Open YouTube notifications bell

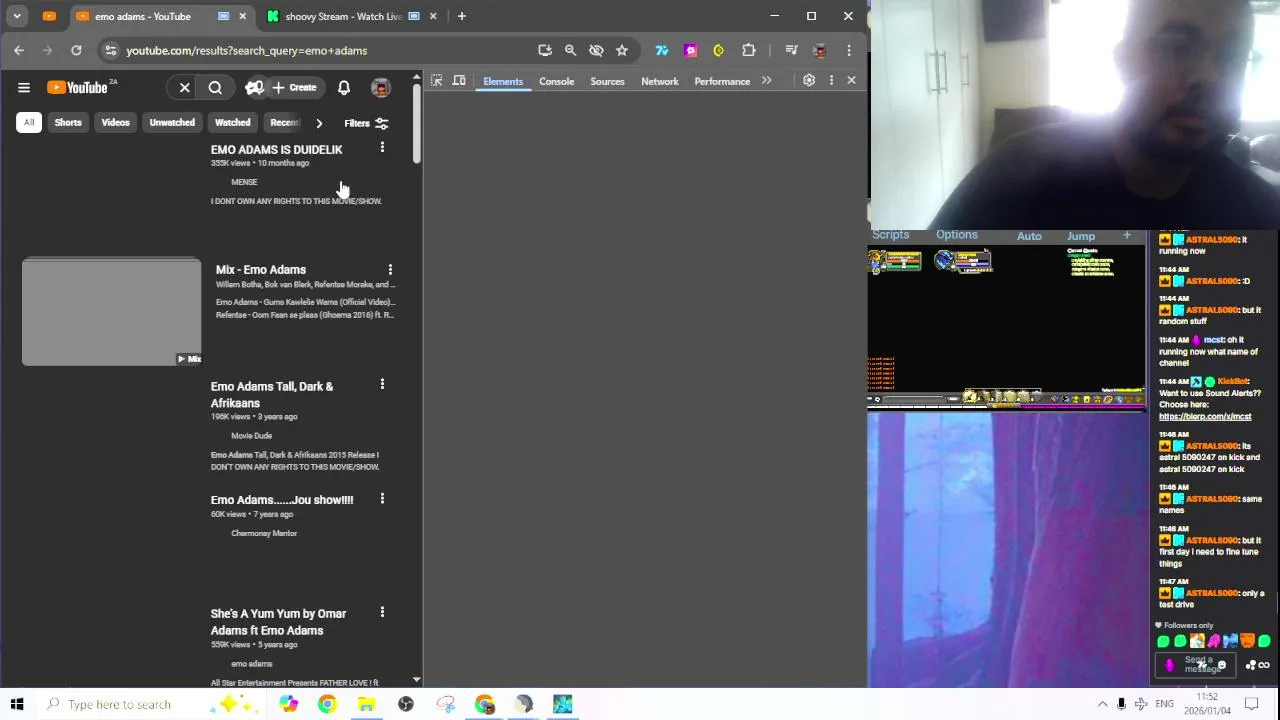click(x=344, y=88)
